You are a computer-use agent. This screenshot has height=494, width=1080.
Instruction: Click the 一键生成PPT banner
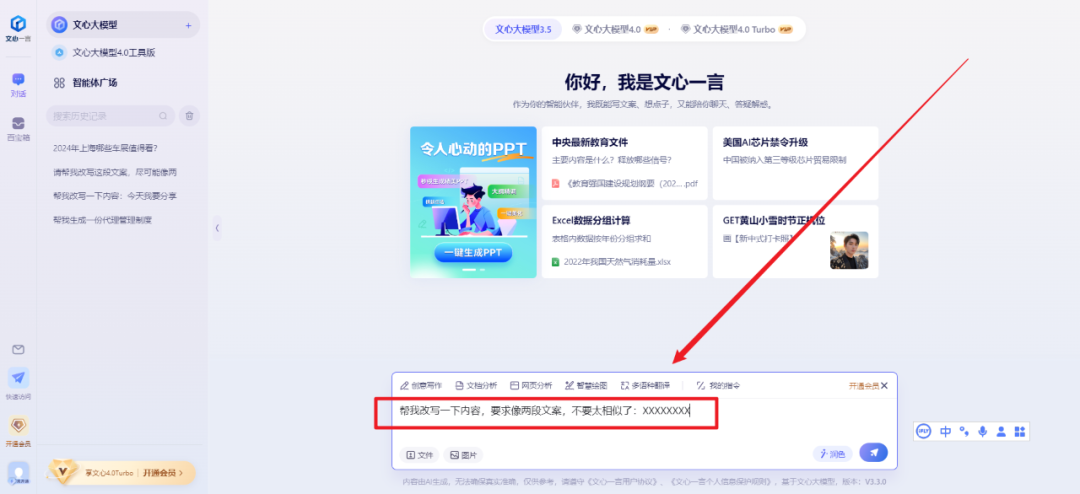[x=473, y=253]
